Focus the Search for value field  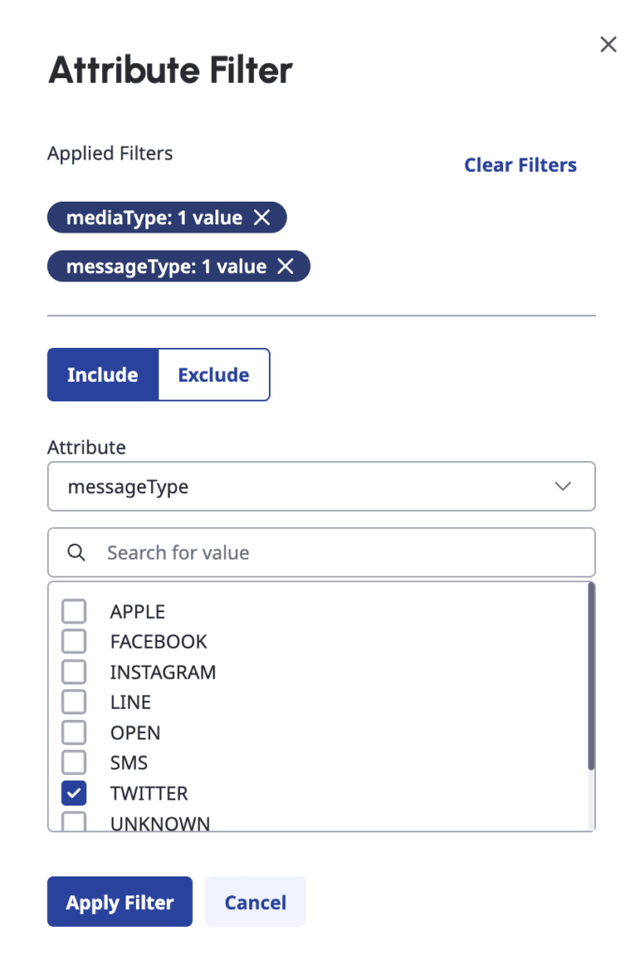(x=340, y=552)
